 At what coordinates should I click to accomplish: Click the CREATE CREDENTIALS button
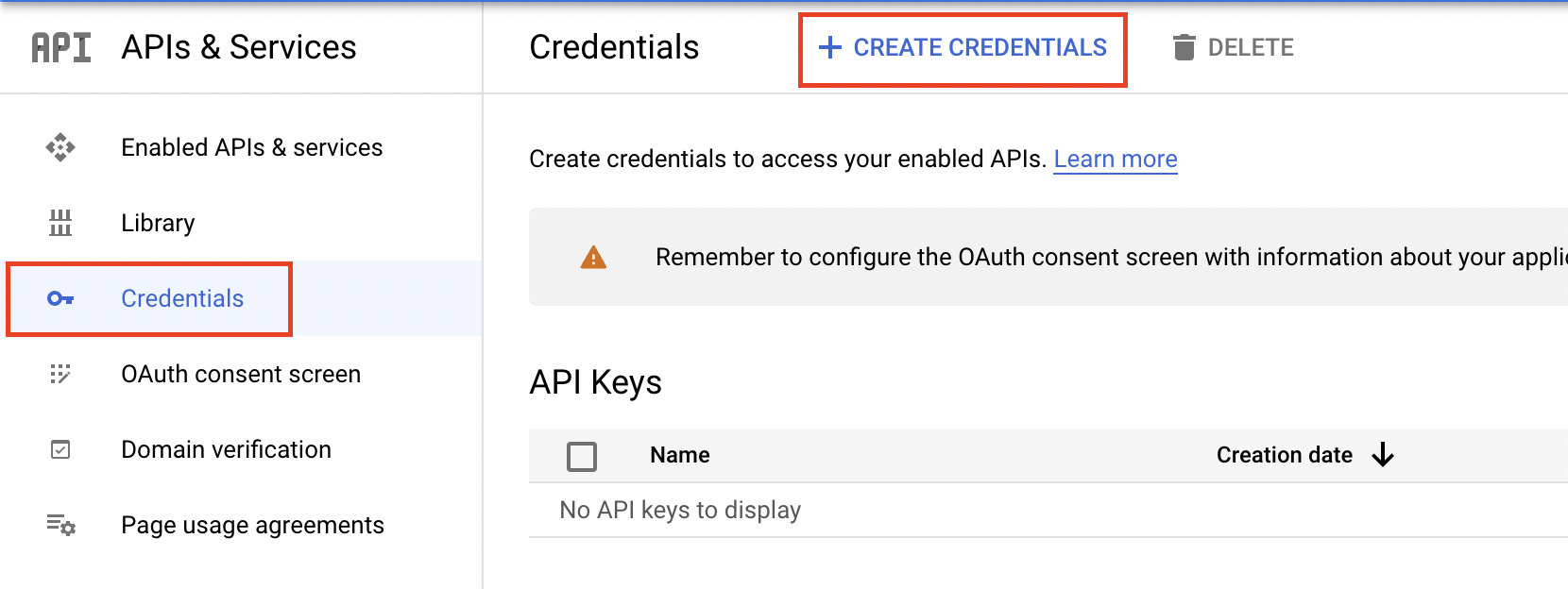tap(962, 47)
